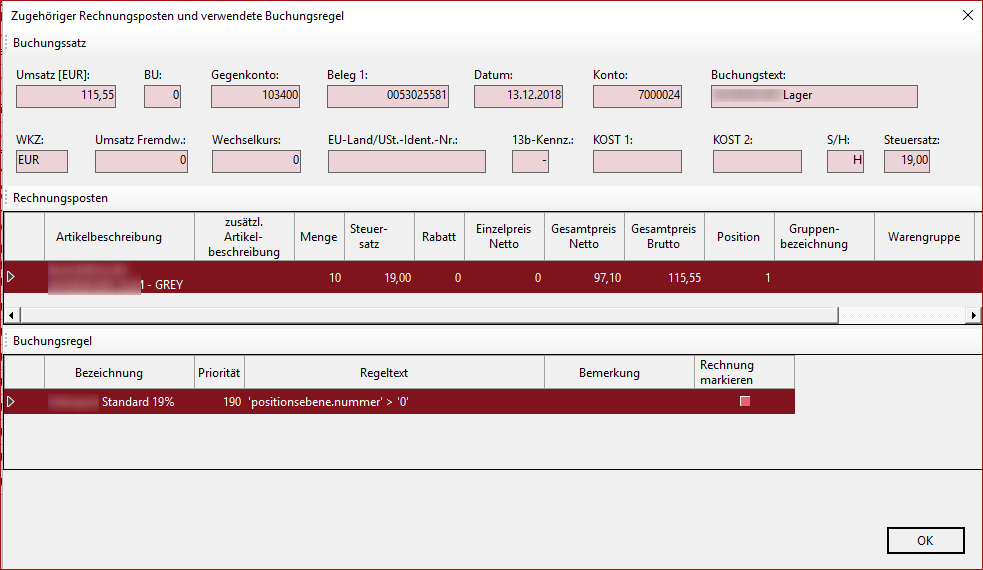Screen dimensions: 983x570
Task: Click the Datum field showing 13.12.2018
Action: tap(520, 96)
